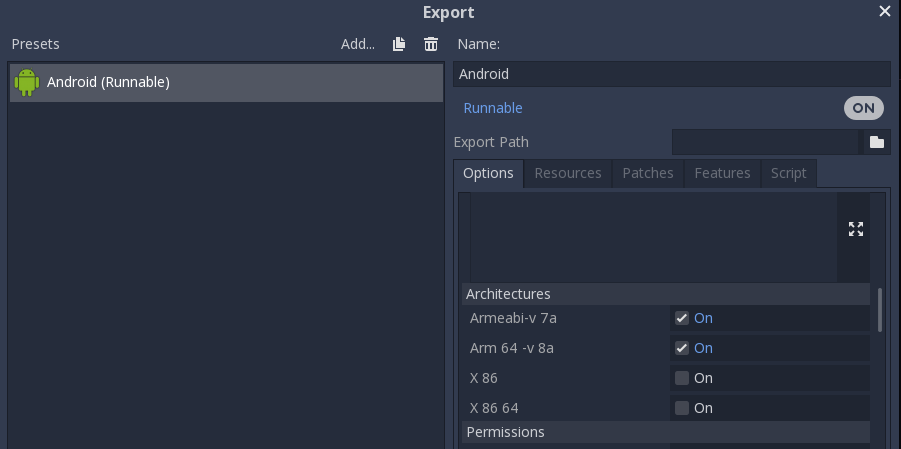Open the Features tab

click(x=722, y=173)
